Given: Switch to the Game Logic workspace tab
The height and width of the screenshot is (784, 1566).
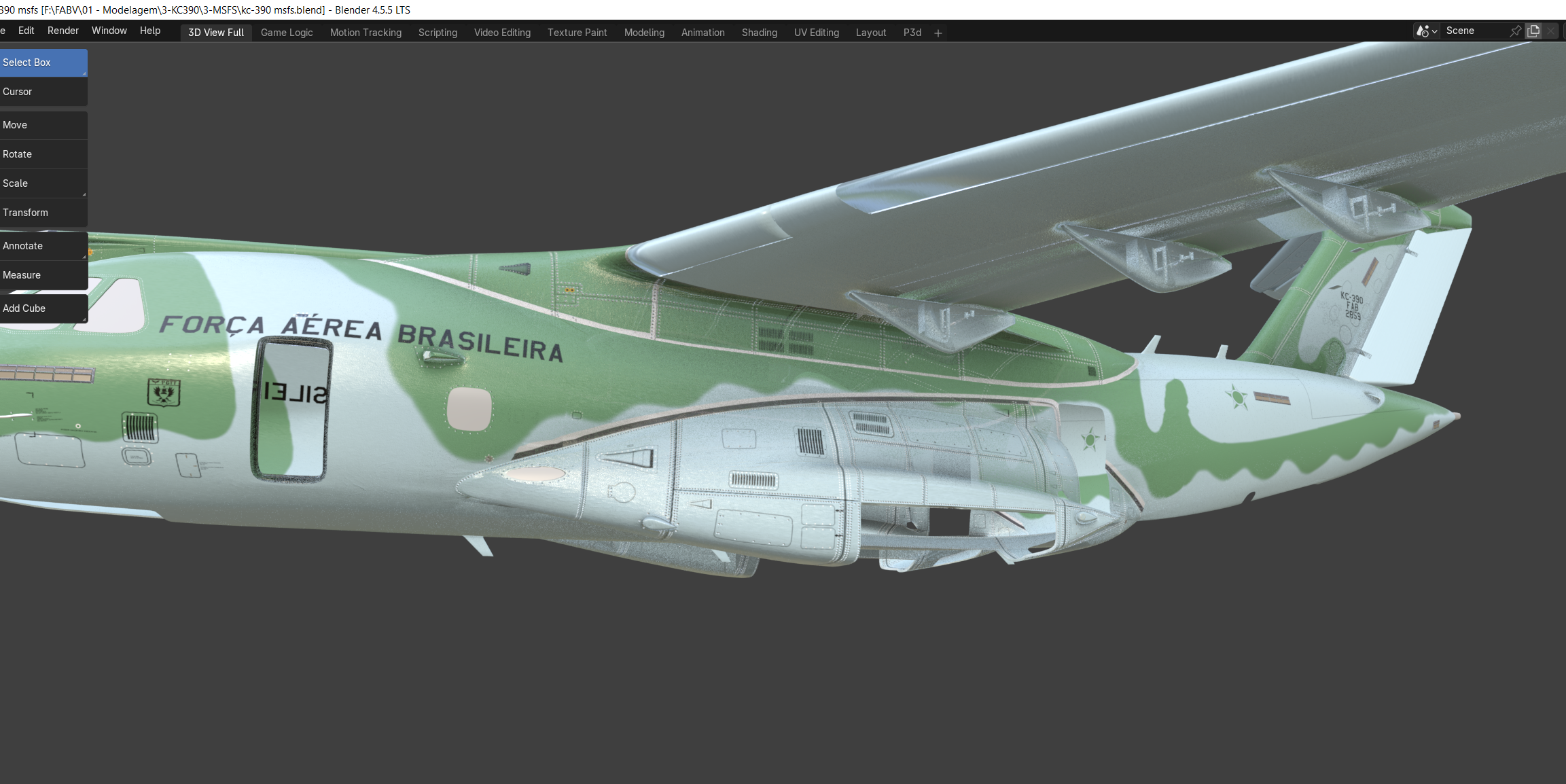Looking at the screenshot, I should [287, 33].
